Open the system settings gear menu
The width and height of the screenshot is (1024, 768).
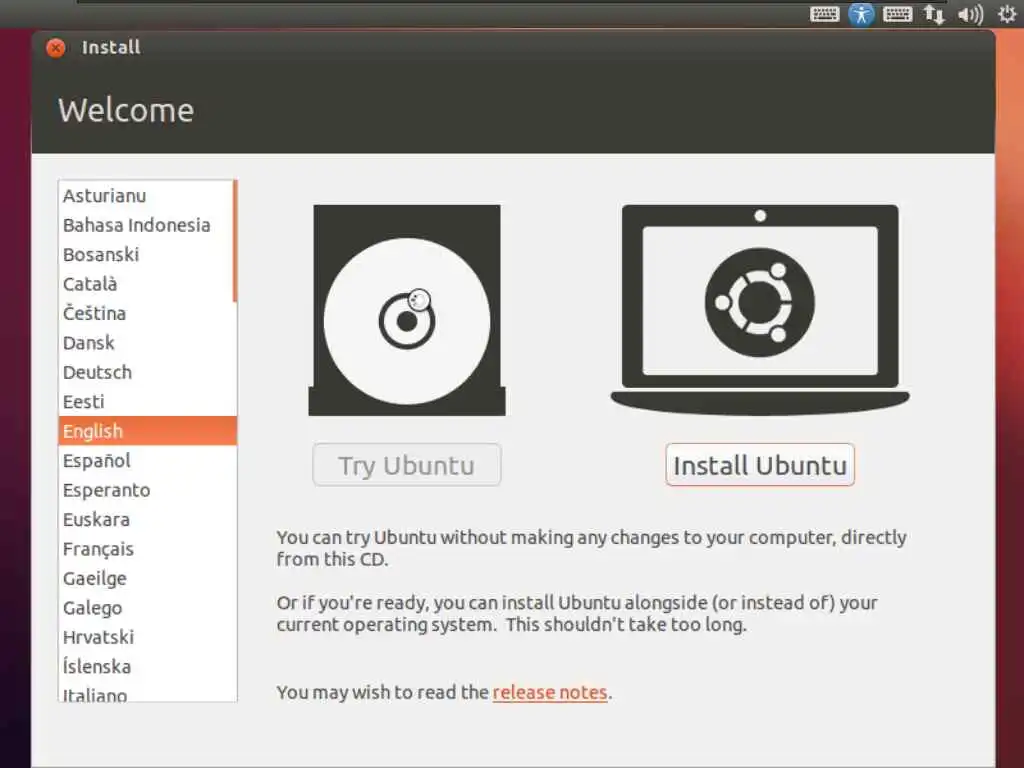tap(1006, 14)
